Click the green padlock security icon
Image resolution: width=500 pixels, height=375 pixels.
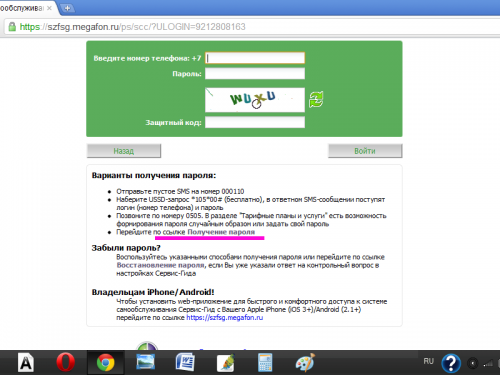12,27
